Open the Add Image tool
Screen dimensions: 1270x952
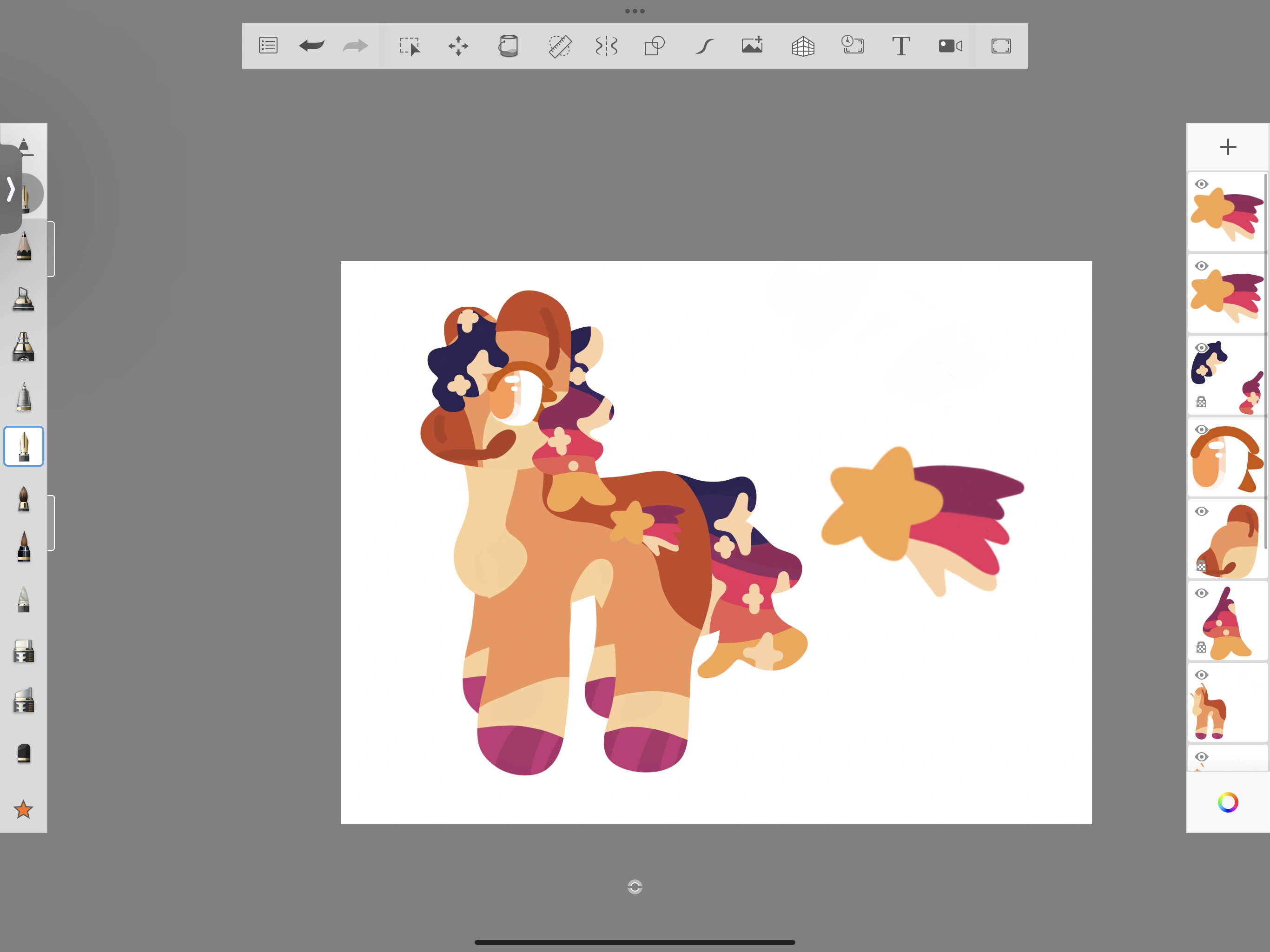(x=752, y=46)
